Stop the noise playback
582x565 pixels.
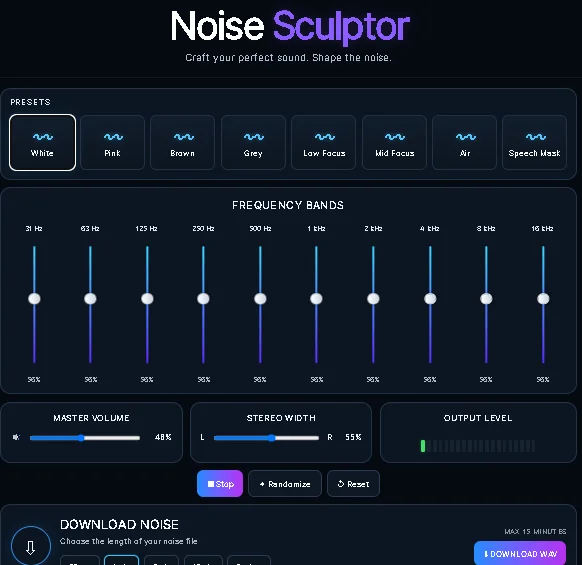pos(220,484)
